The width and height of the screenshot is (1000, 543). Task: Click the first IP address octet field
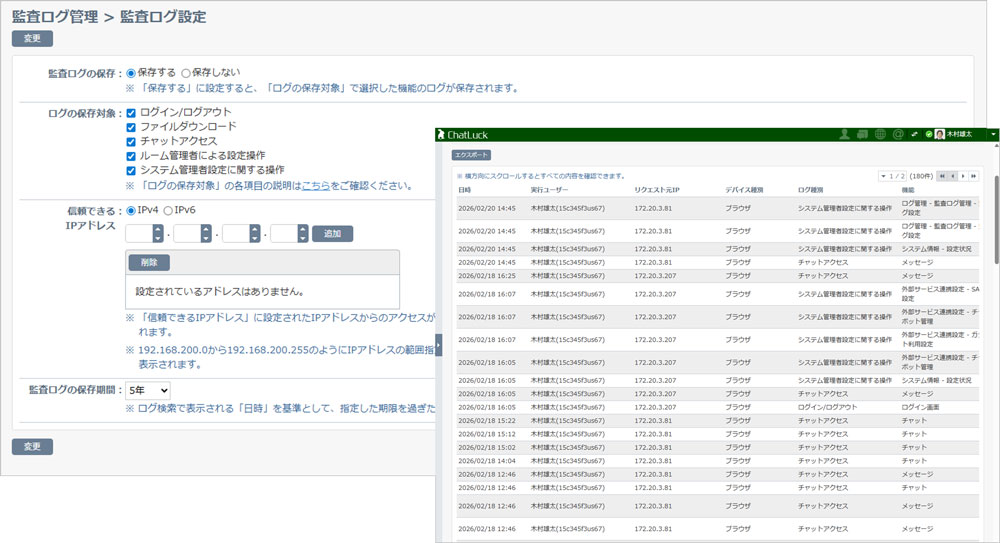(145, 234)
